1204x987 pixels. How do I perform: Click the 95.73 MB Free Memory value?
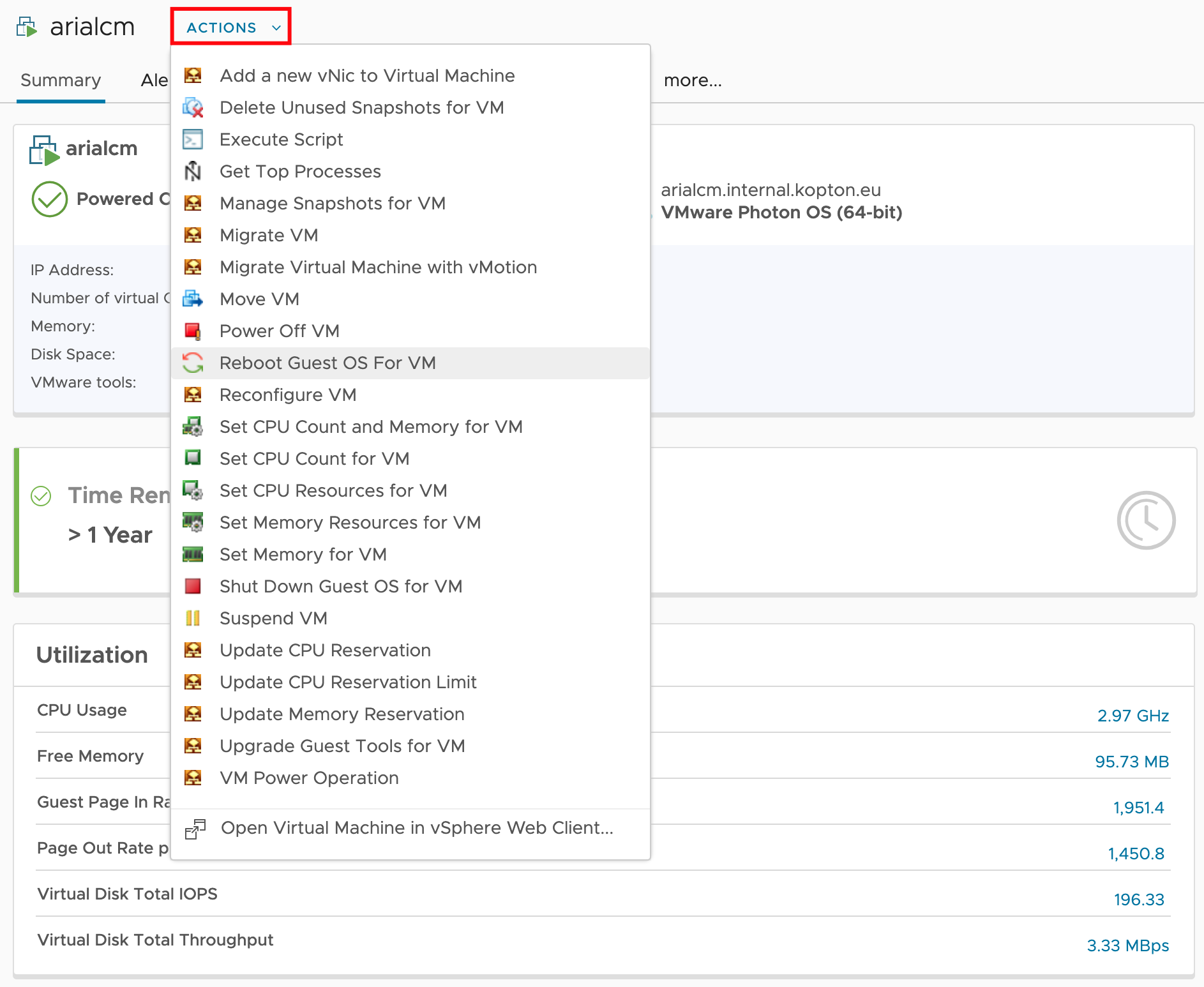point(1132,762)
